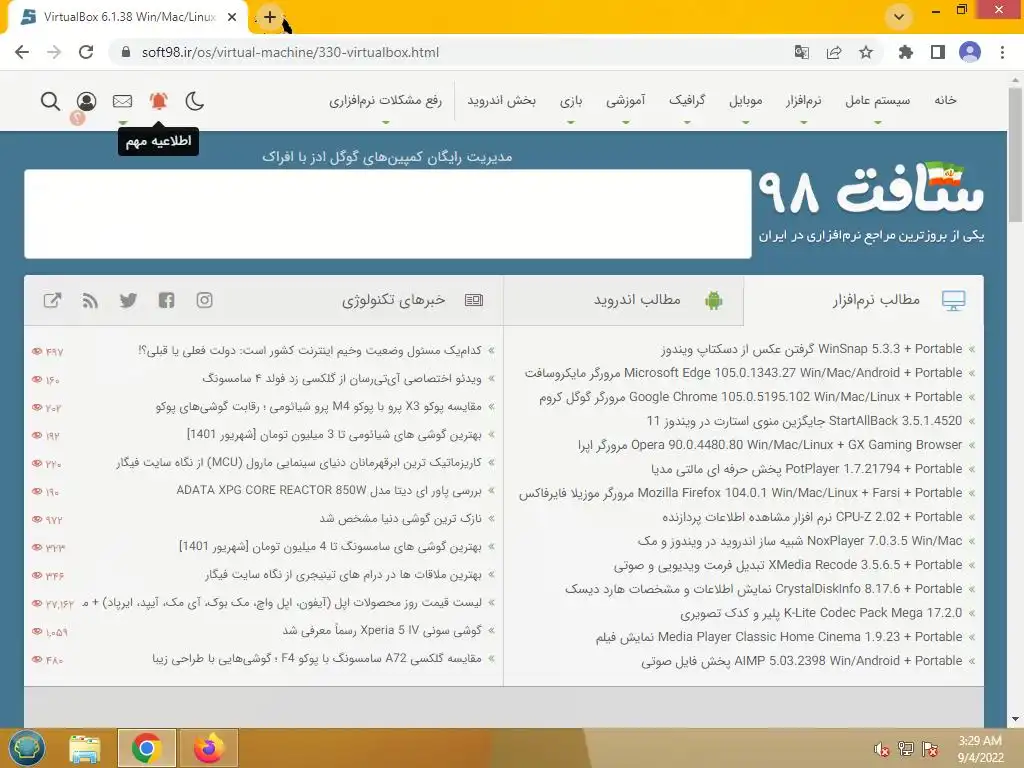Viewport: 1024px width, 768px height.
Task: Open the Facebook icon in news panel
Action: coord(167,300)
